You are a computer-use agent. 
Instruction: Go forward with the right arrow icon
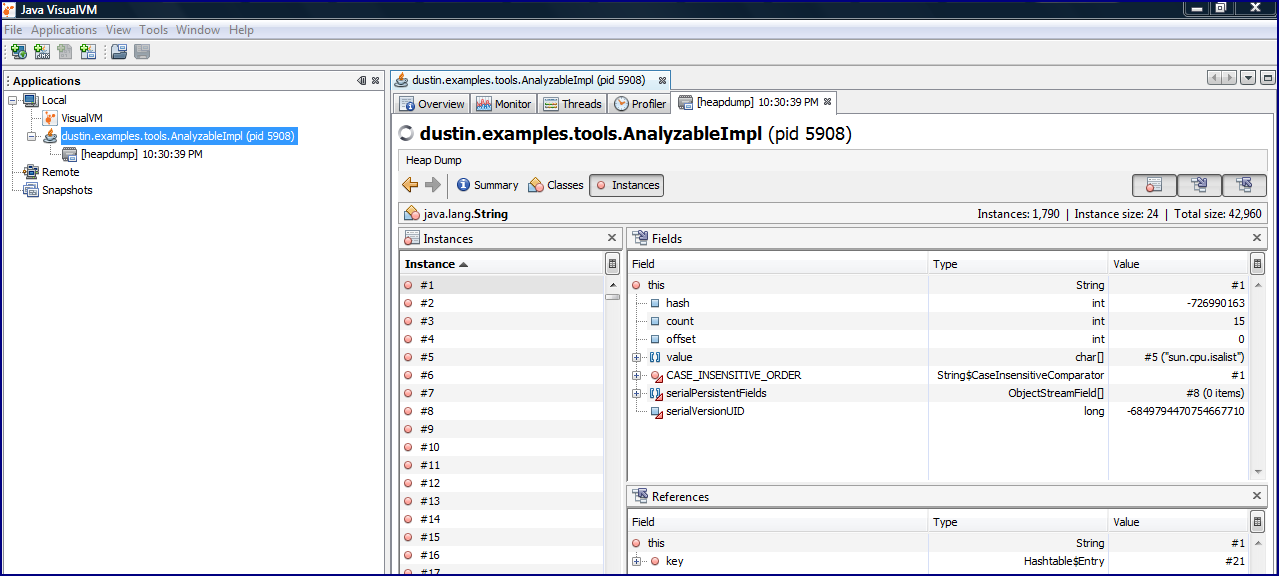[x=433, y=185]
